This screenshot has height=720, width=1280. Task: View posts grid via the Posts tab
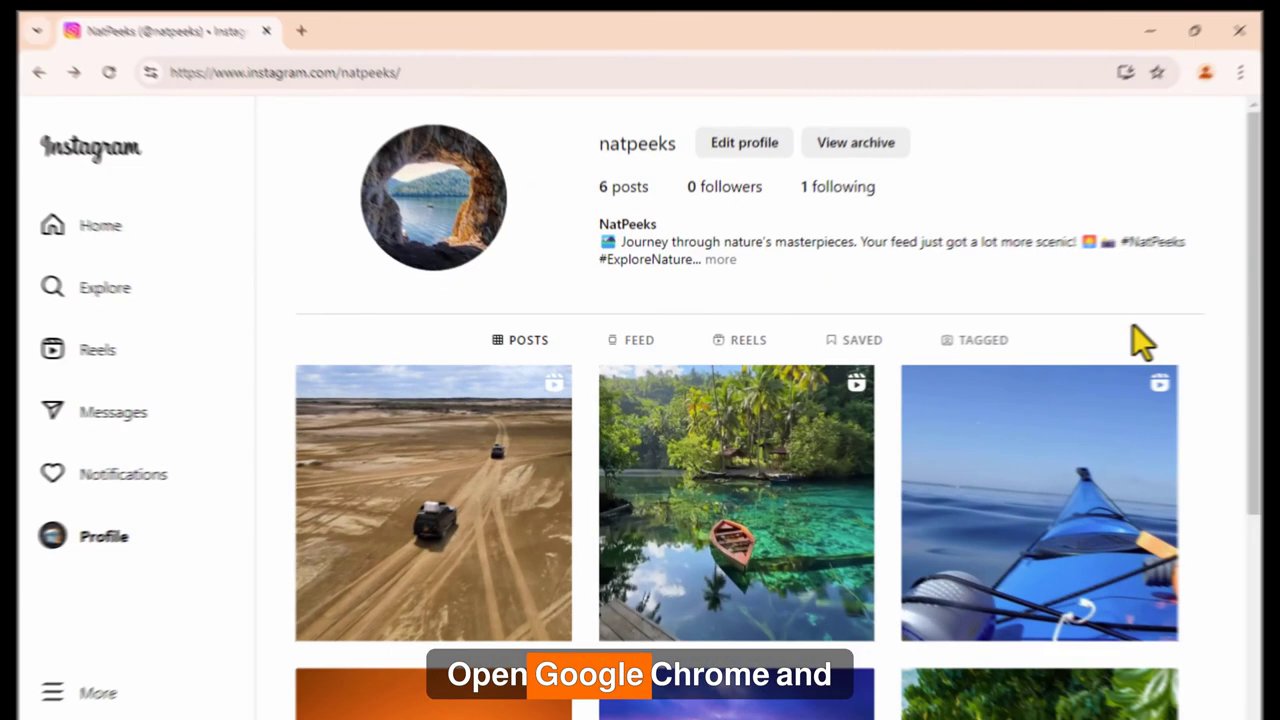click(519, 340)
